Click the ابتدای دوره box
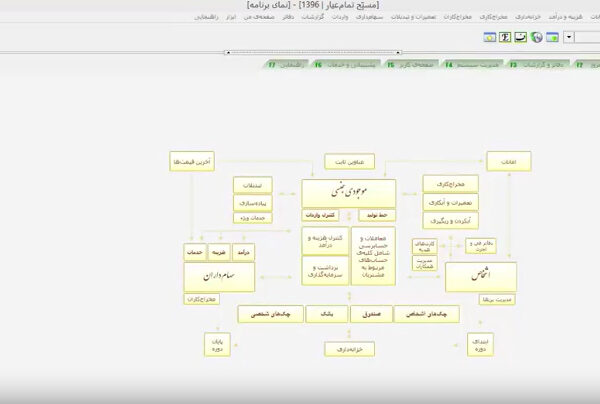The image size is (600, 404). (480, 345)
